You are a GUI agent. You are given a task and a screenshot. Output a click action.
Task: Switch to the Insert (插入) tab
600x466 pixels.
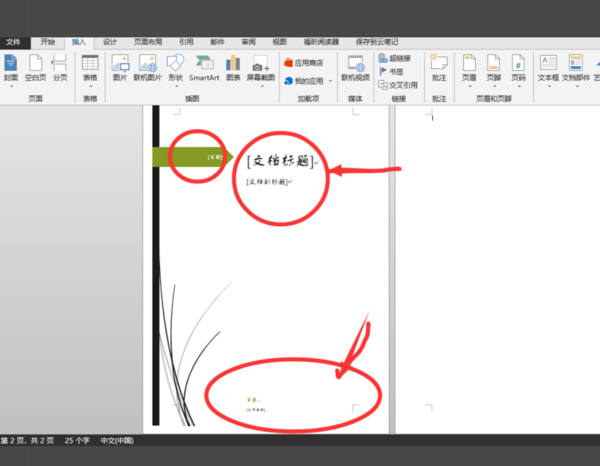click(79, 42)
